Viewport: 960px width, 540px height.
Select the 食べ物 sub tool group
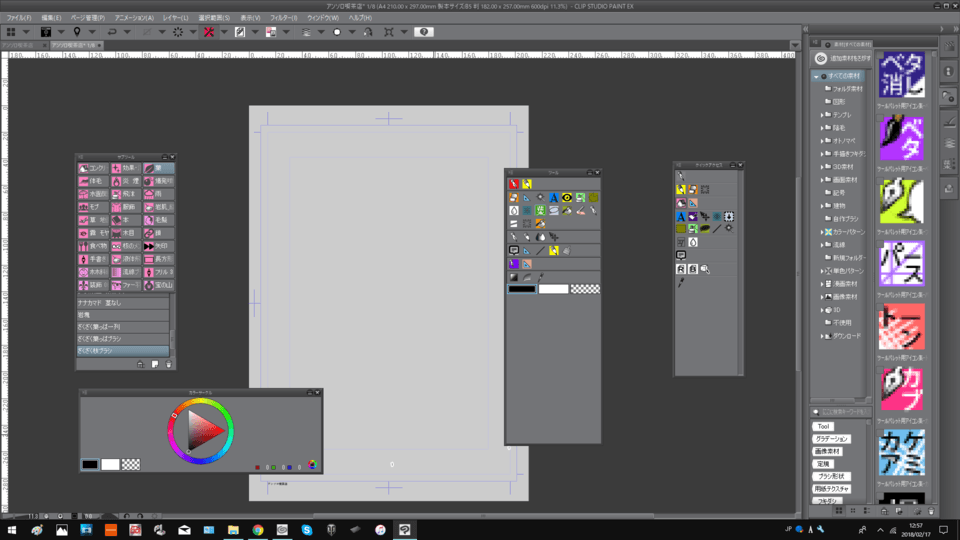(93, 245)
